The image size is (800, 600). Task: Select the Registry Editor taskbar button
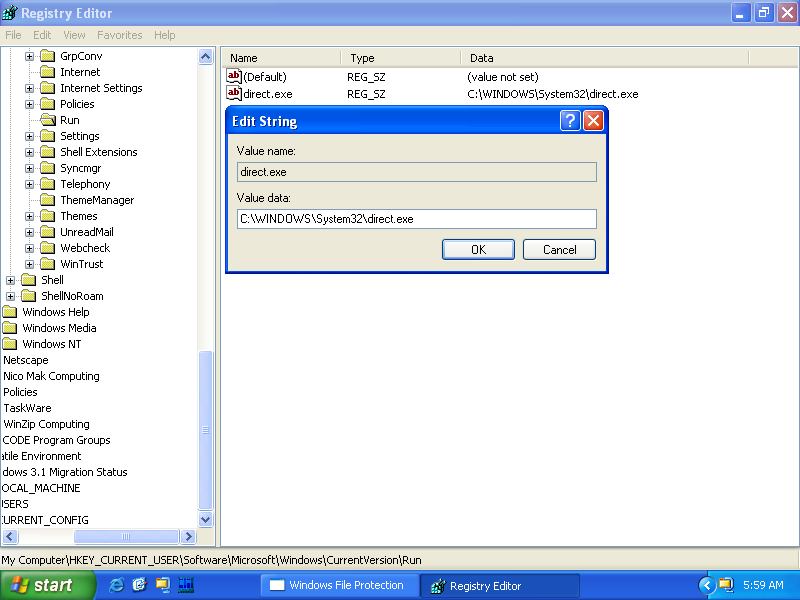(x=500, y=586)
